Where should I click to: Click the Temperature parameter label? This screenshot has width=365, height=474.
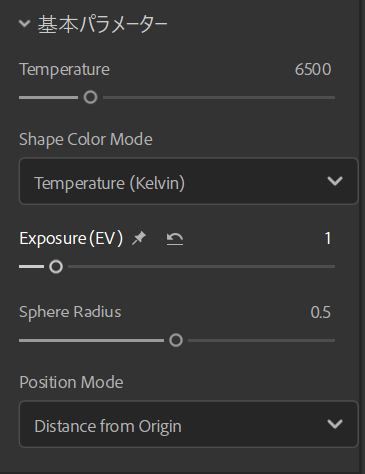coord(64,70)
